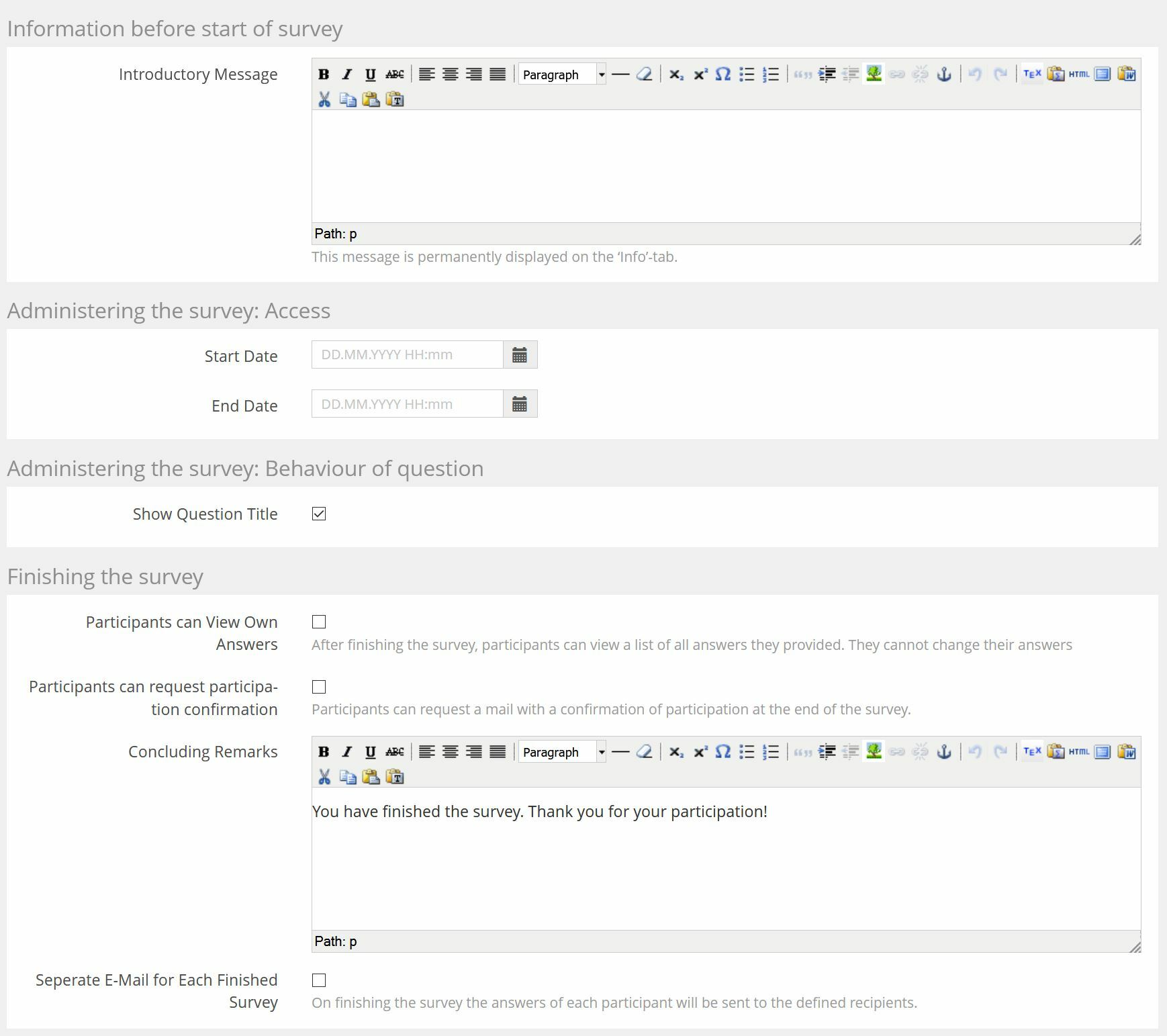The height and width of the screenshot is (1036, 1167).
Task: Edit HTML source in Introductory Message toolbar
Action: coord(1078,75)
